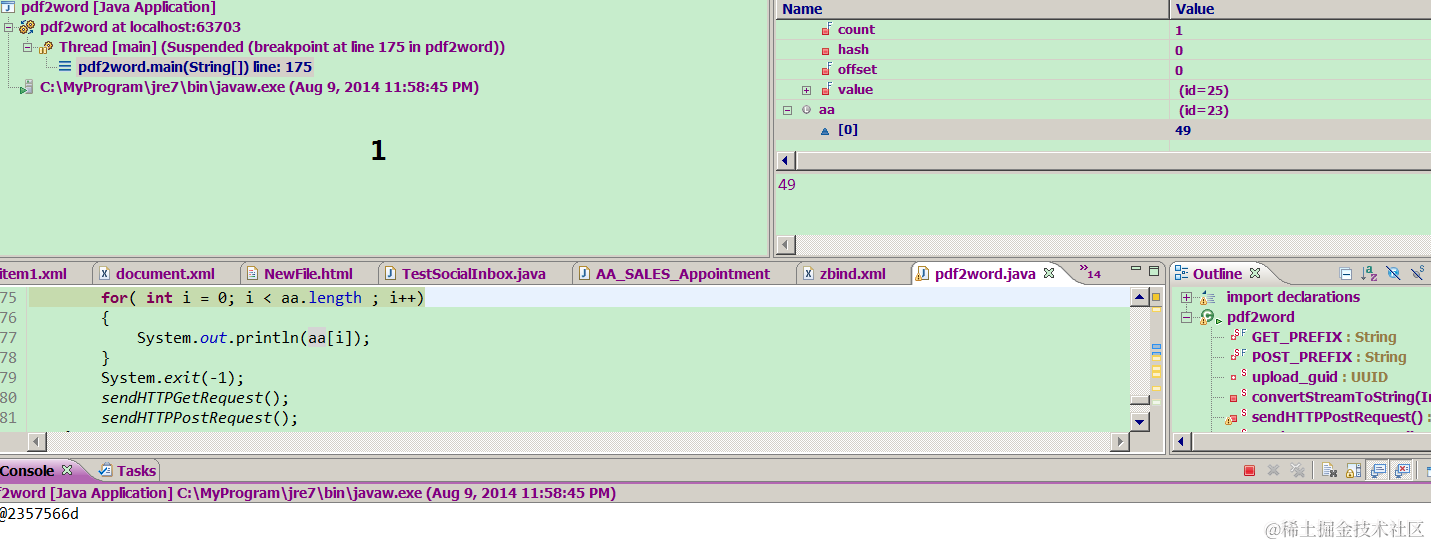
Task: Toggle show console when standard error changes
Action: tap(1402, 470)
